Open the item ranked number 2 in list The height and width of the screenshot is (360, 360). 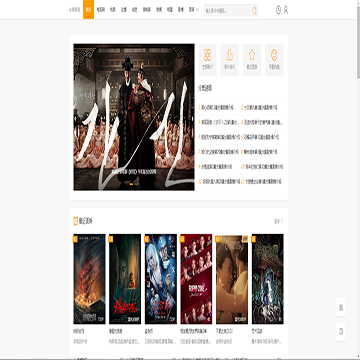(260, 108)
